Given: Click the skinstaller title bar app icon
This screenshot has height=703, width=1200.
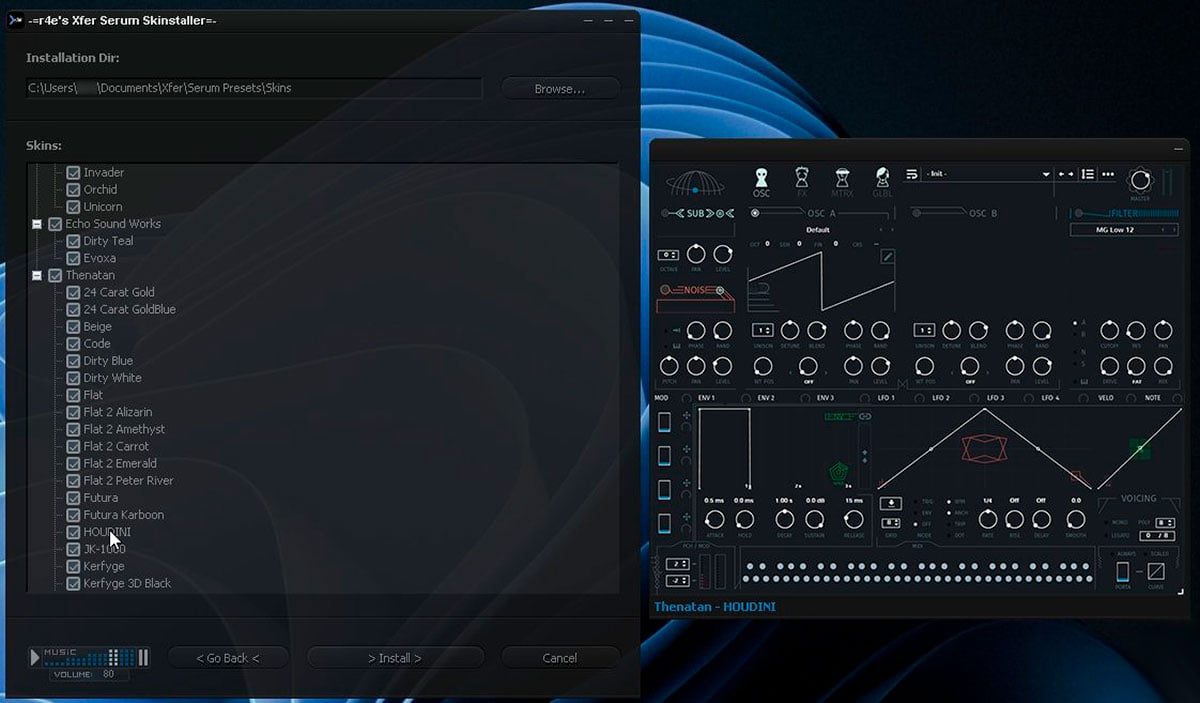Looking at the screenshot, I should (15, 19).
